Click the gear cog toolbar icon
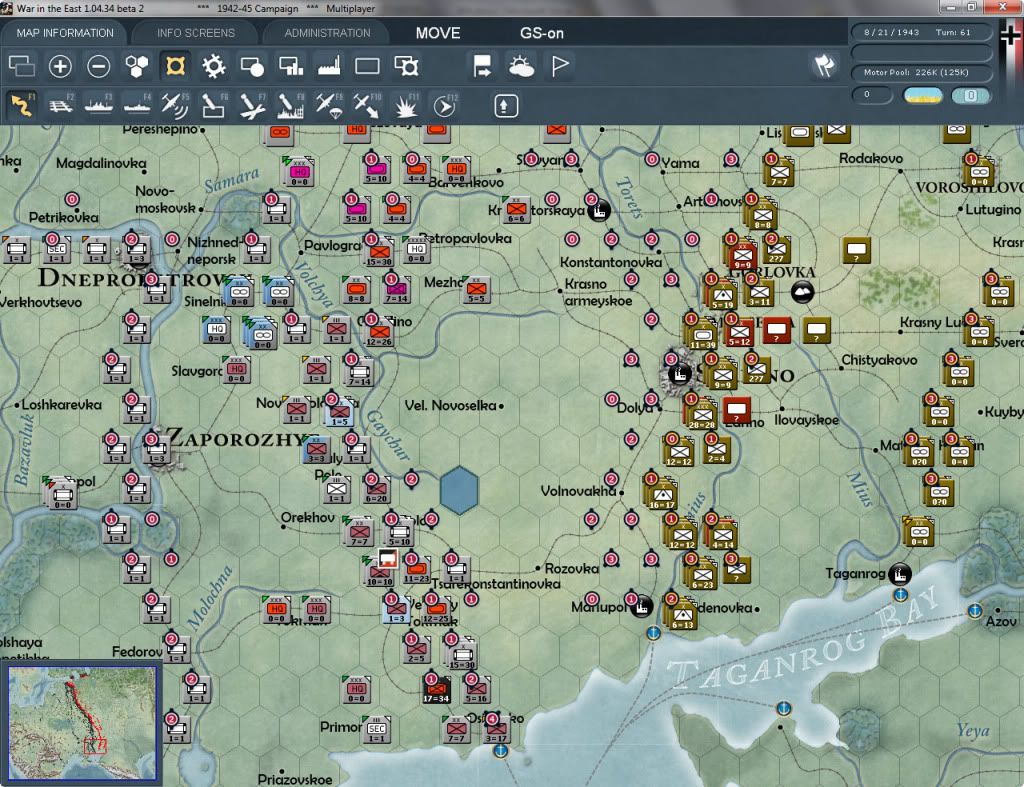This screenshot has height=787, width=1024. 214,66
